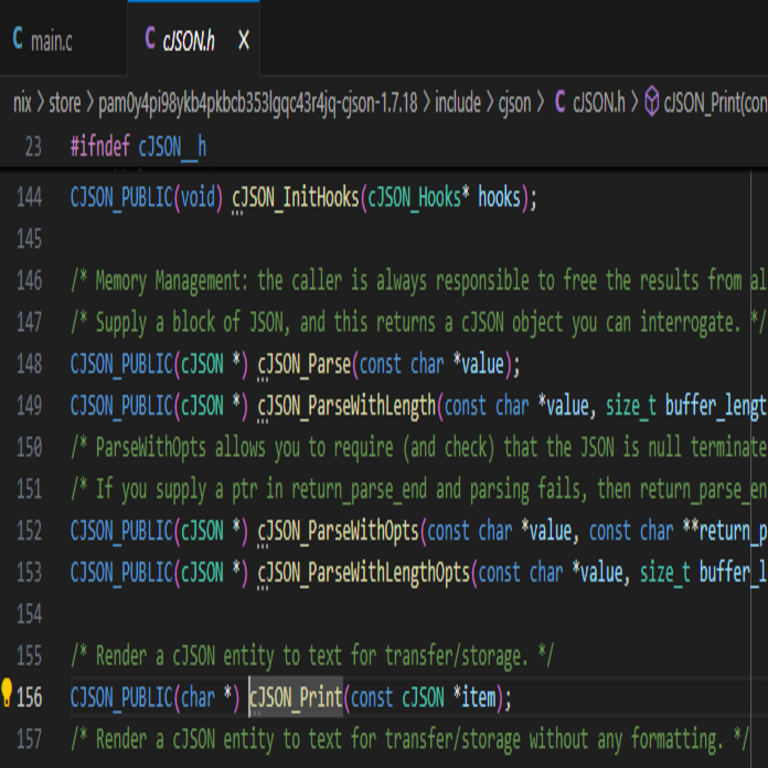768x768 pixels.
Task: Click the C file icon on main.c tab
Action: pyautogui.click(x=17, y=40)
